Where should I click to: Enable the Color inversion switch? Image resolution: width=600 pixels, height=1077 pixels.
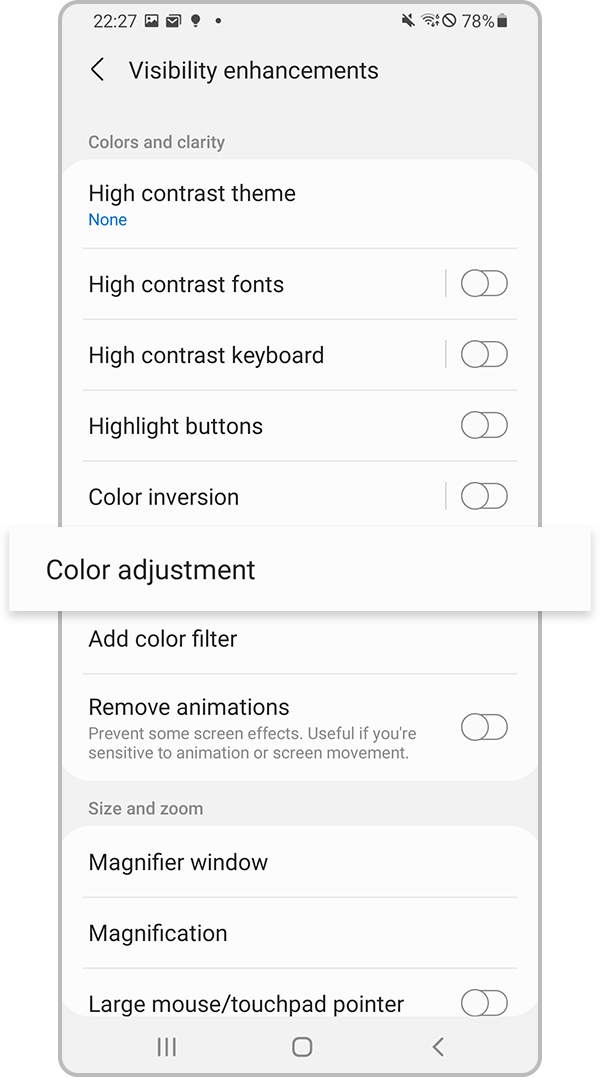[x=484, y=497]
